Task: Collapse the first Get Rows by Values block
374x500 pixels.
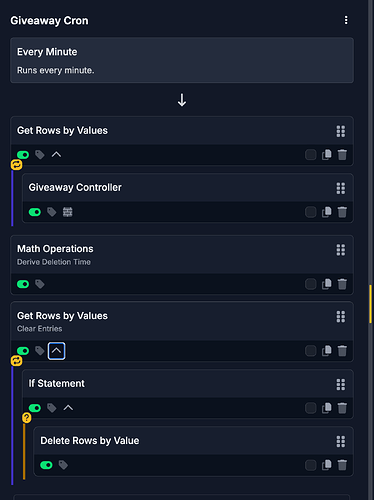Action: point(56,155)
